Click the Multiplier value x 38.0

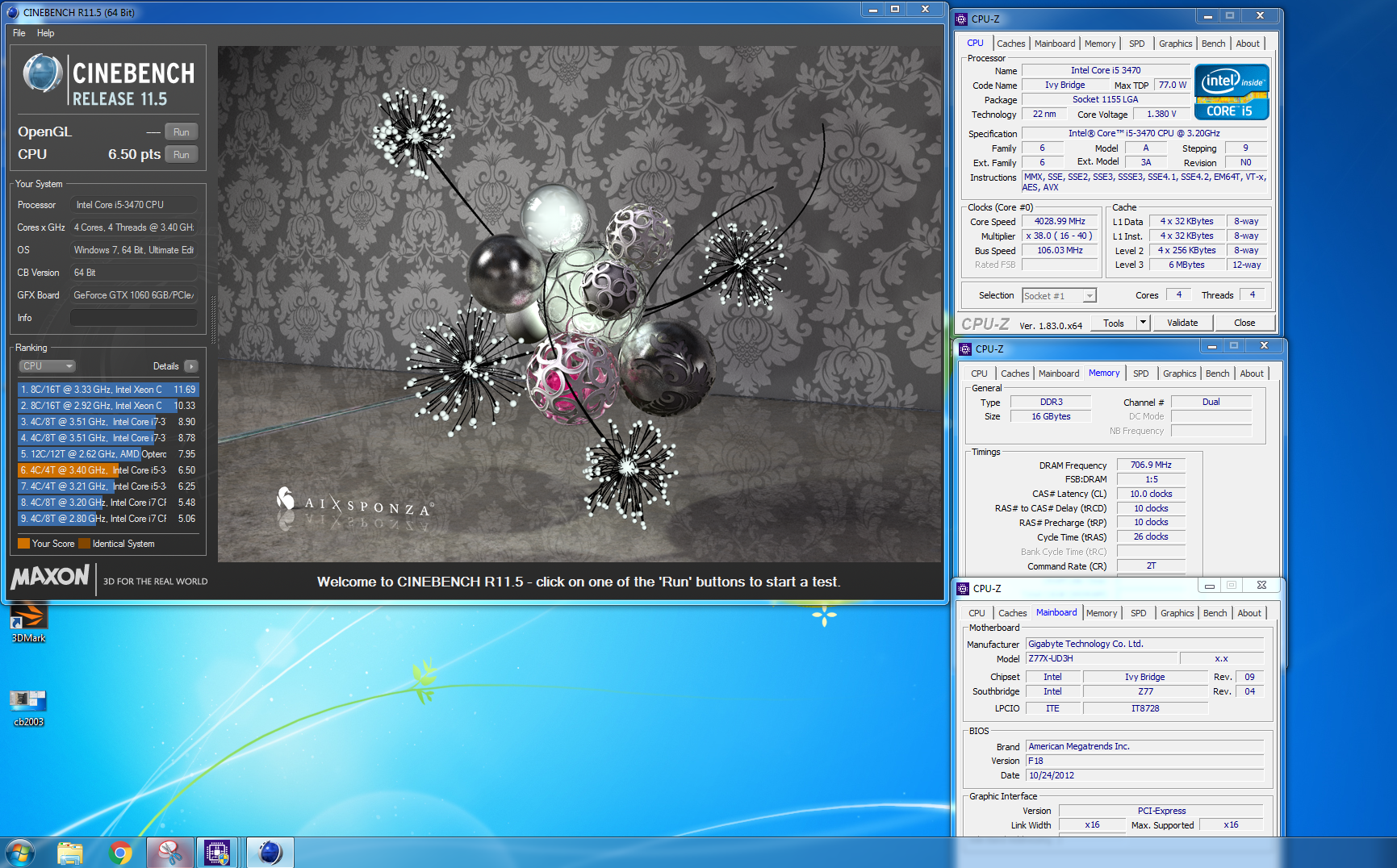(x=1060, y=236)
